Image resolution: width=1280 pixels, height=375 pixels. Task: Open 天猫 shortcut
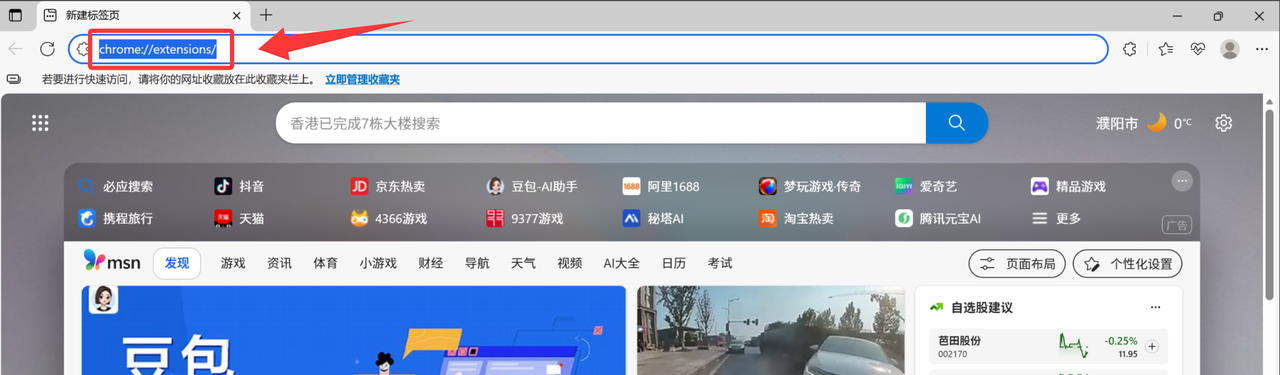240,218
